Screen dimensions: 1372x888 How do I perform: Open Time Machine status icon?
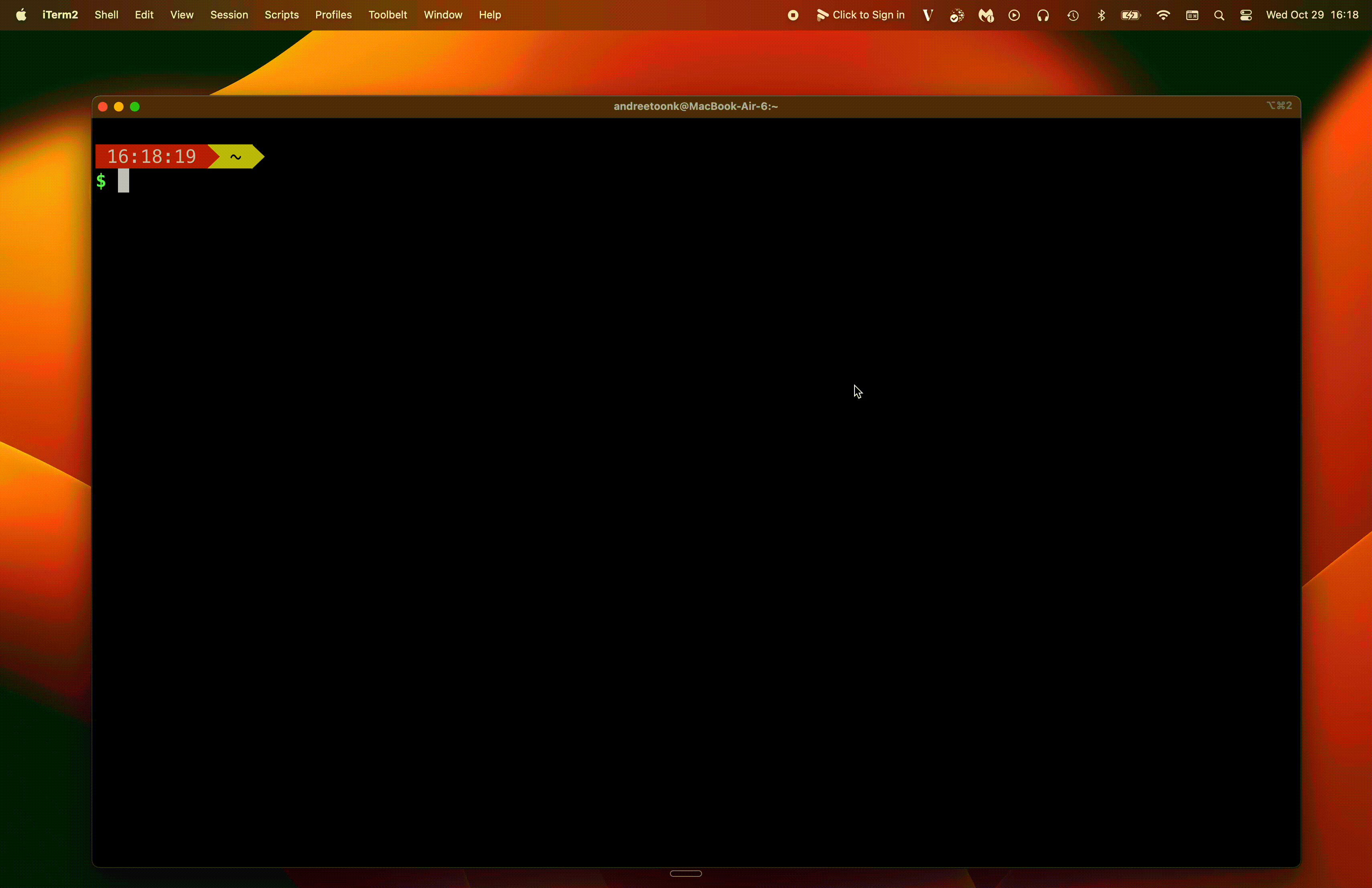point(1072,15)
